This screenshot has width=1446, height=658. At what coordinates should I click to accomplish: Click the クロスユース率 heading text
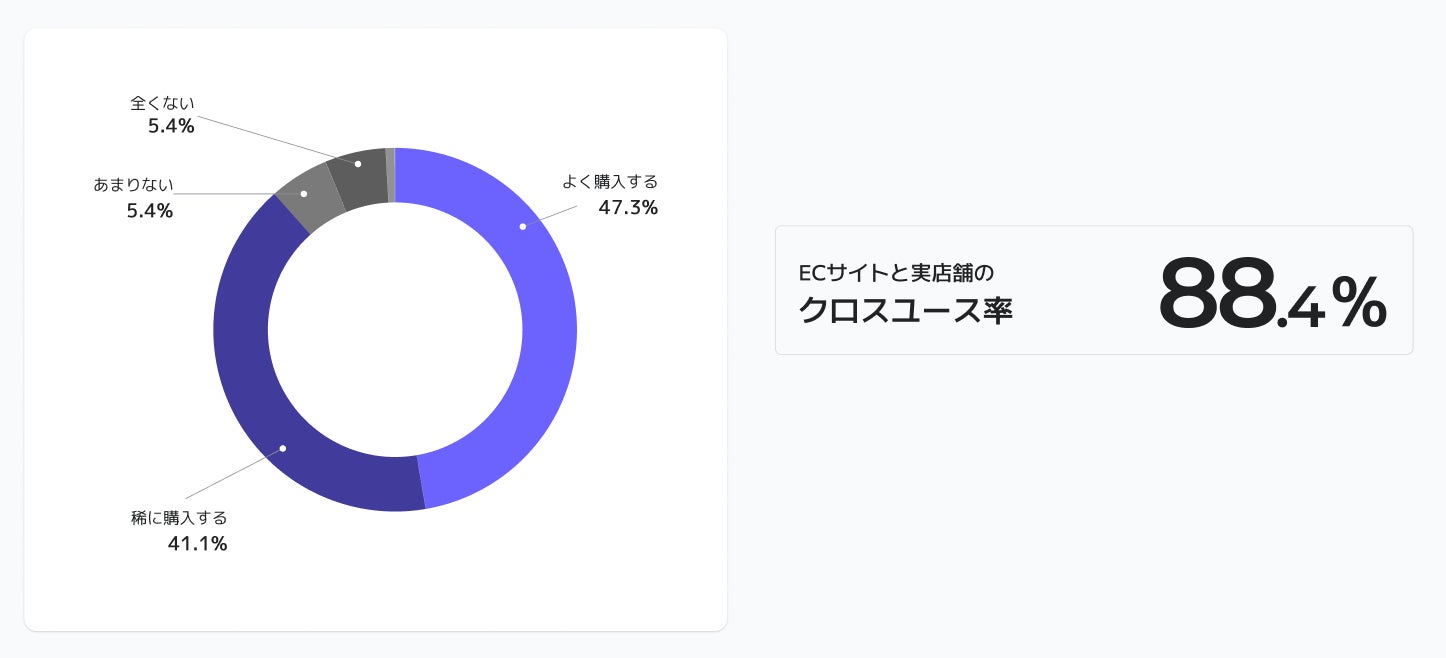(x=905, y=310)
